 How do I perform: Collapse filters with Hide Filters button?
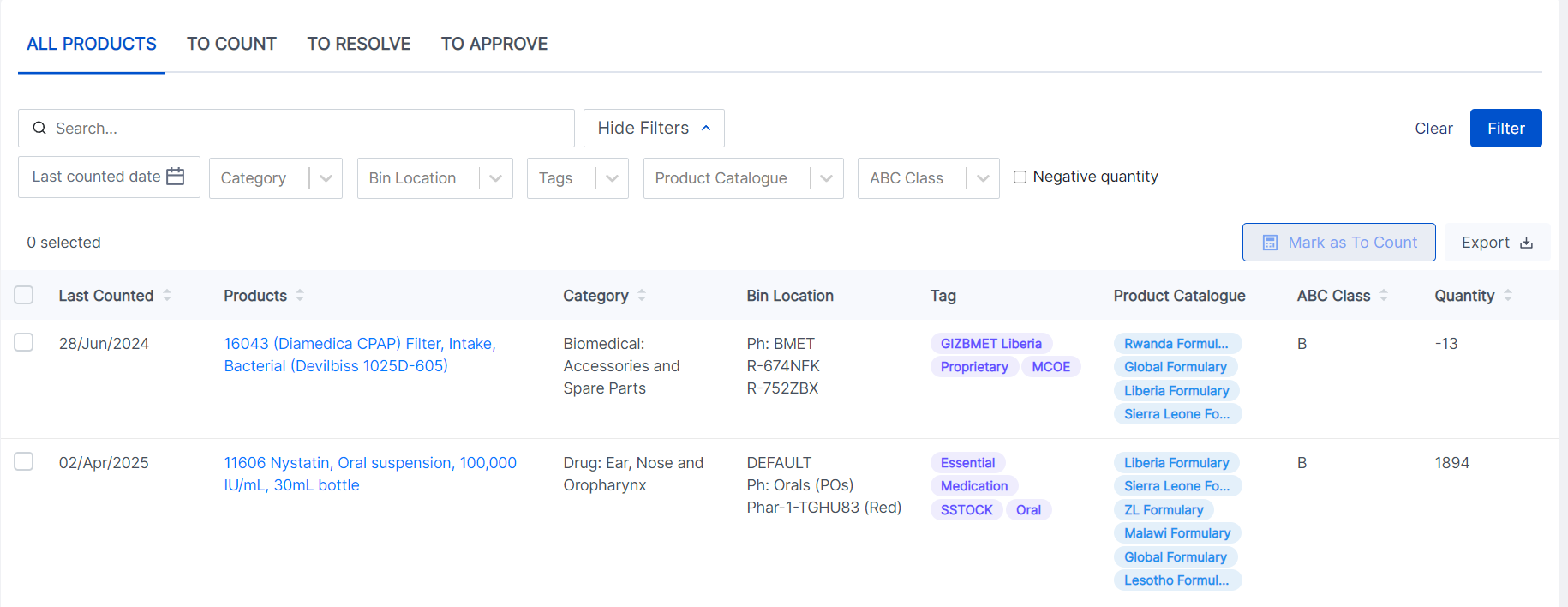(x=654, y=129)
